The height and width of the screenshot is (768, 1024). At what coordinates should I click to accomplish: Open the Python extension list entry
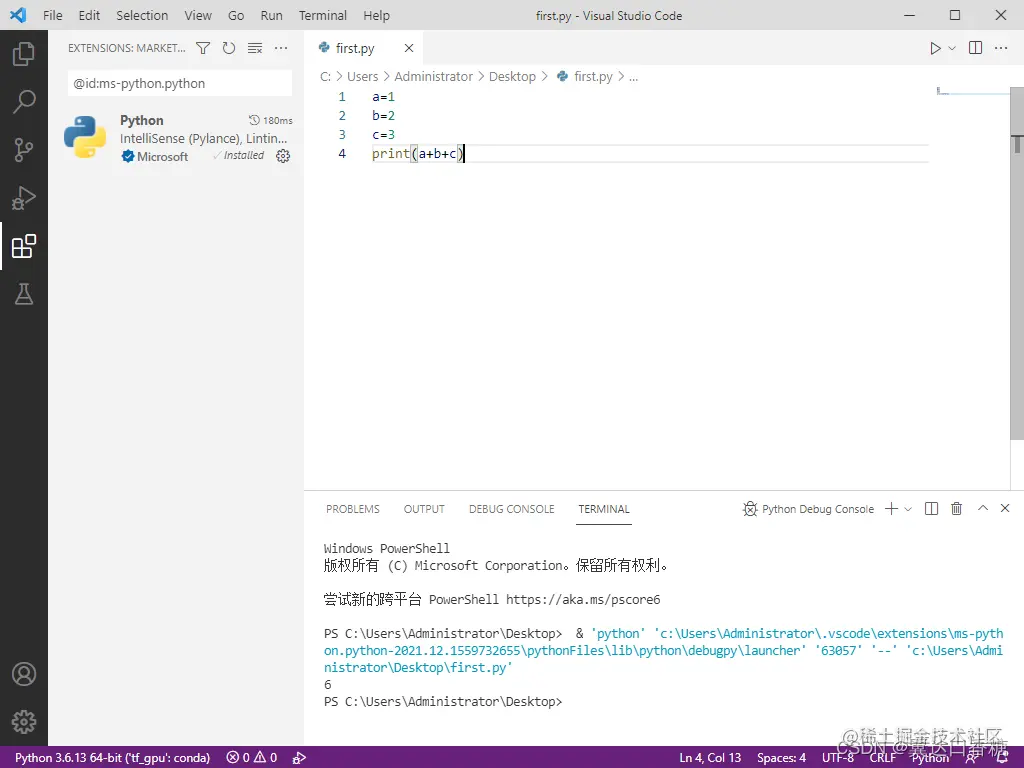pos(176,138)
